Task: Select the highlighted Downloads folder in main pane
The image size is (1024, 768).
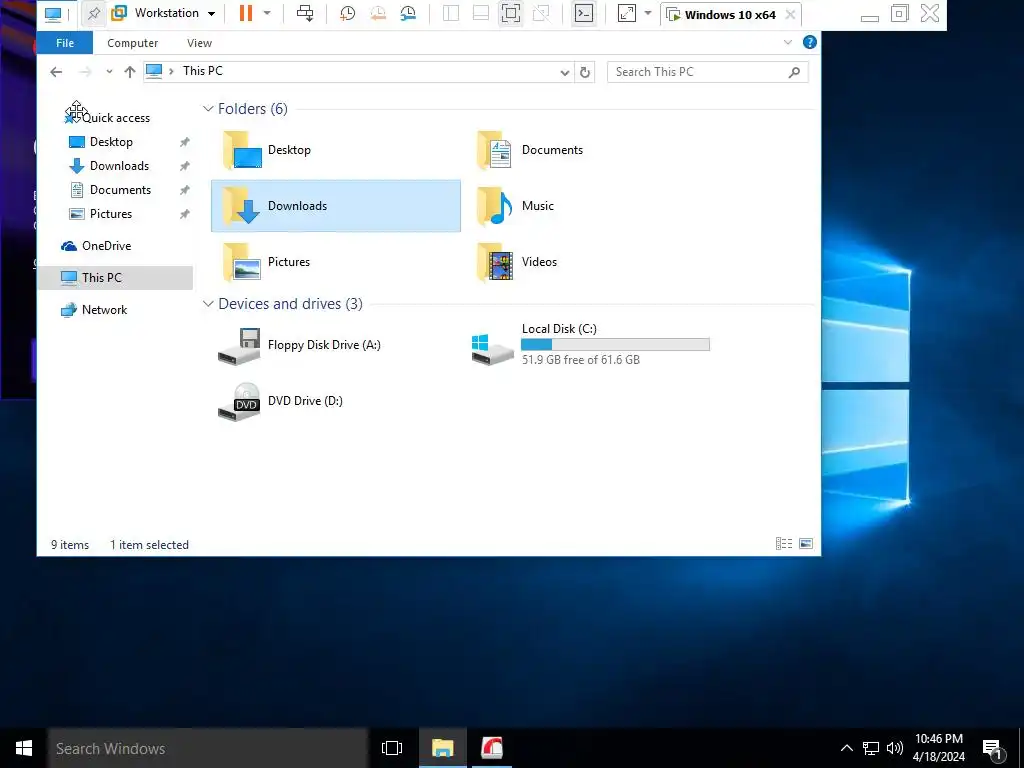Action: (x=336, y=206)
